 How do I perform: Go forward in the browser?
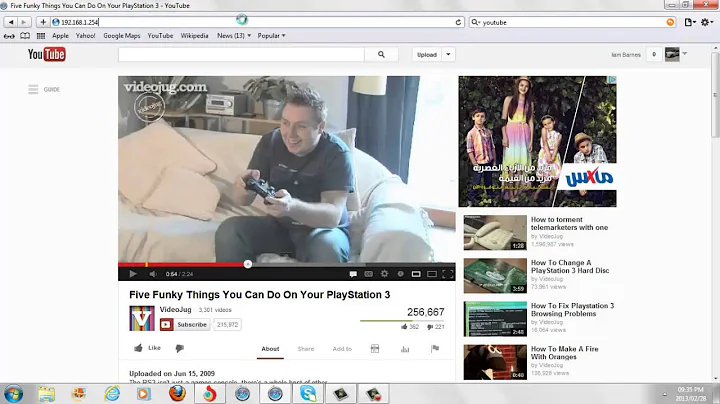click(24, 22)
